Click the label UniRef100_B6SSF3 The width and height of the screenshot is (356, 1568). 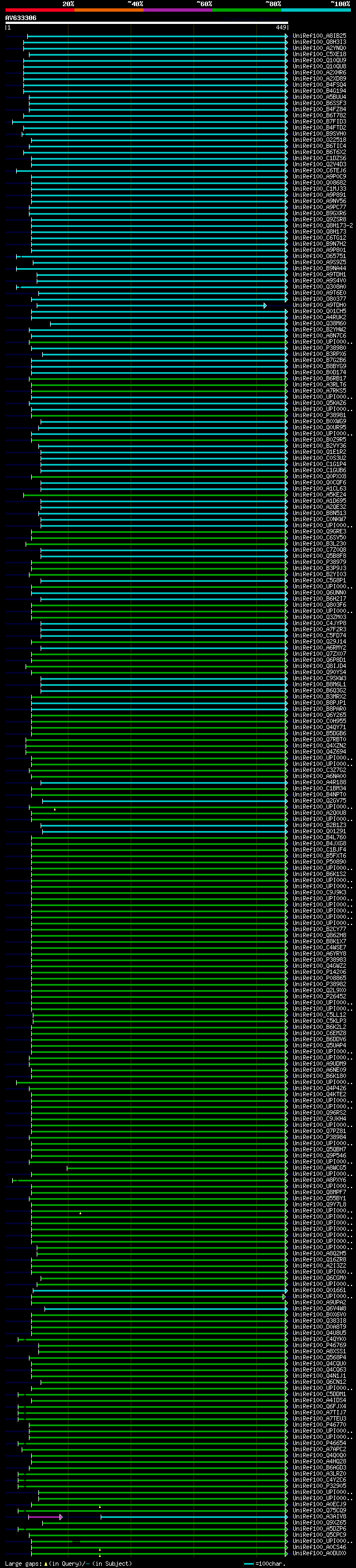coord(319,103)
